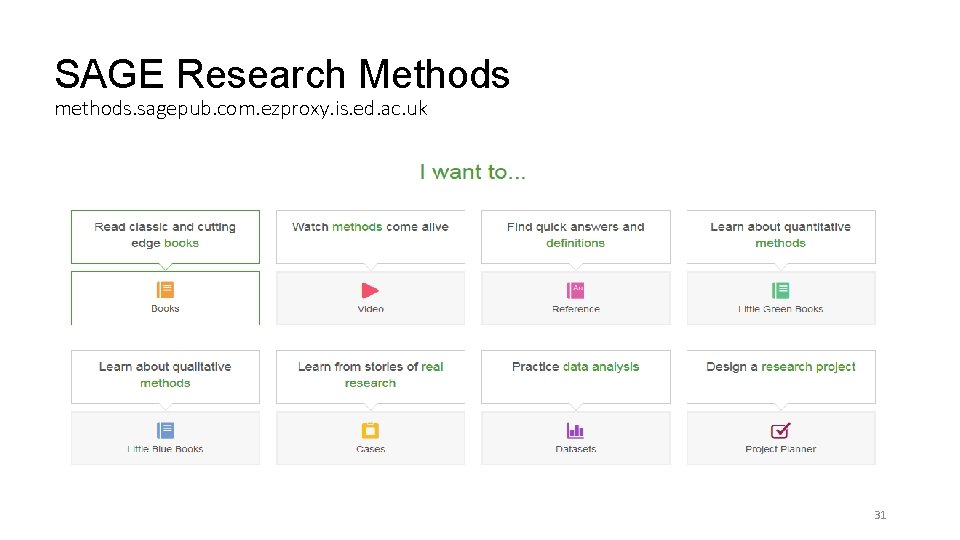
Task: Open 'Learn about qualitative methods' card
Action: [165, 377]
